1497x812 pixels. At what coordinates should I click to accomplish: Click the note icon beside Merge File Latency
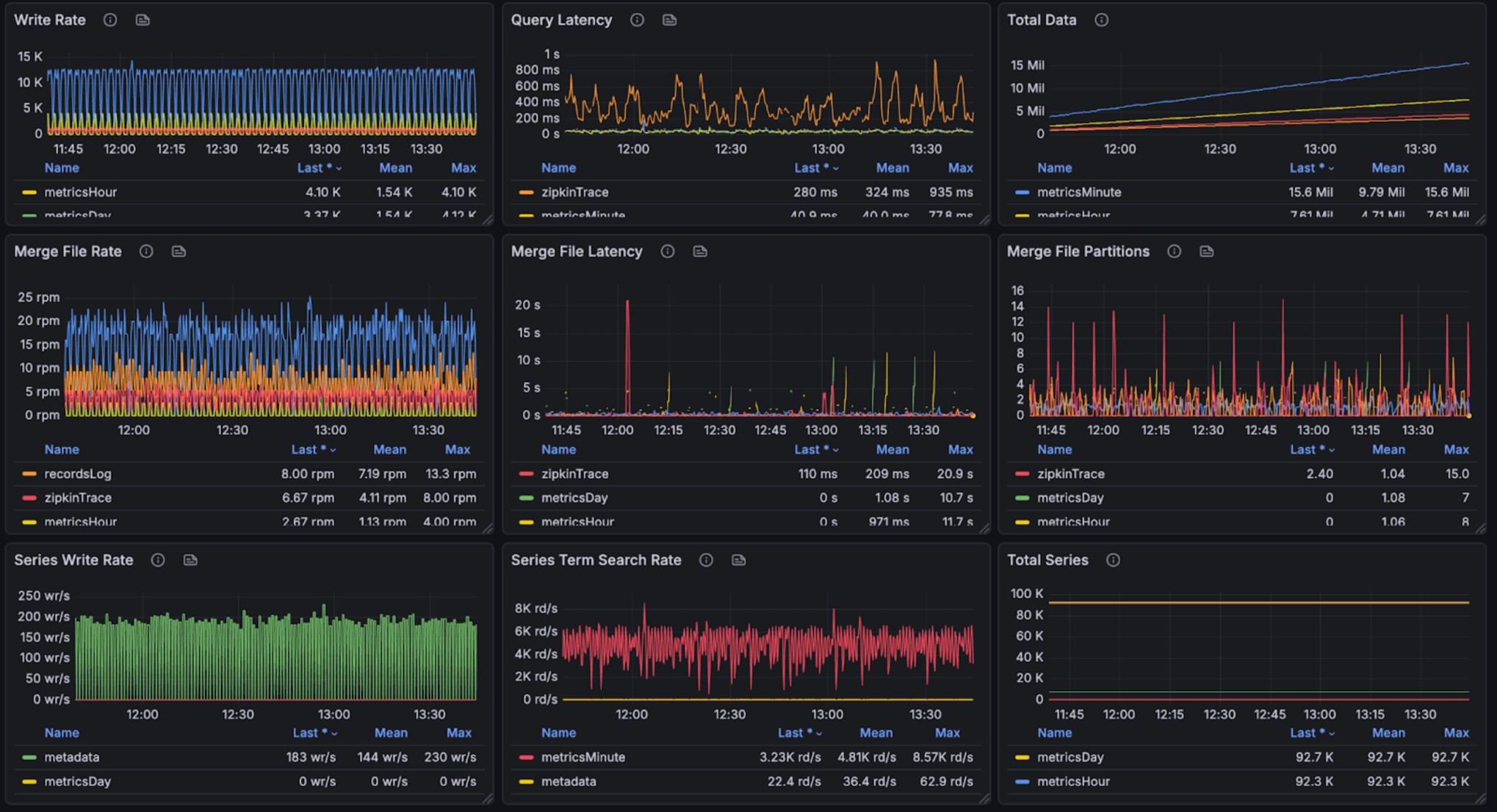(x=700, y=251)
